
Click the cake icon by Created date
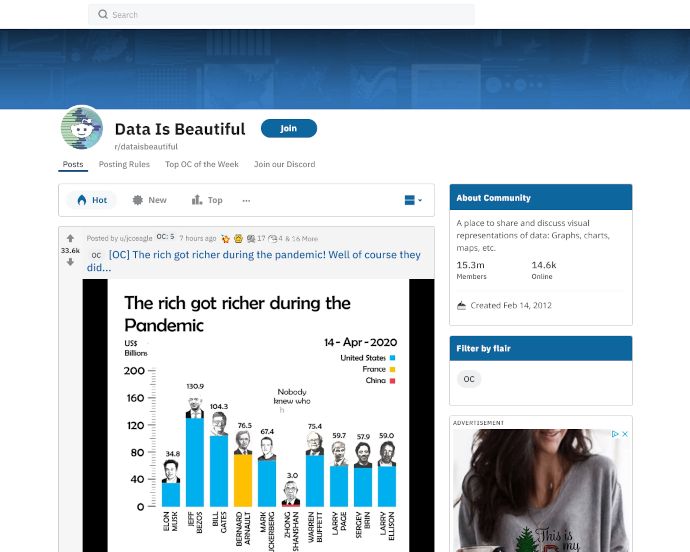pos(461,305)
